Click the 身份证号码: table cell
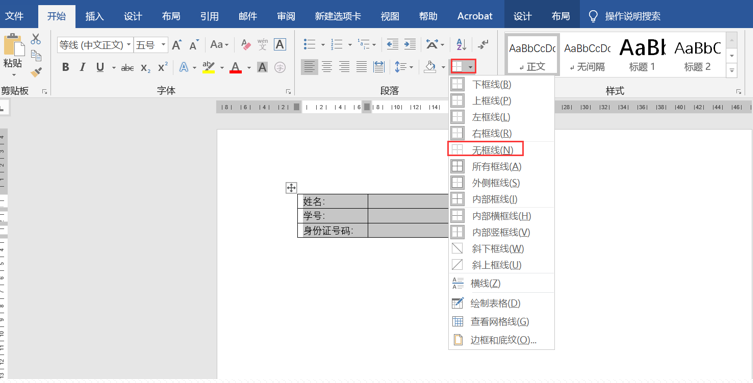 [x=333, y=230]
